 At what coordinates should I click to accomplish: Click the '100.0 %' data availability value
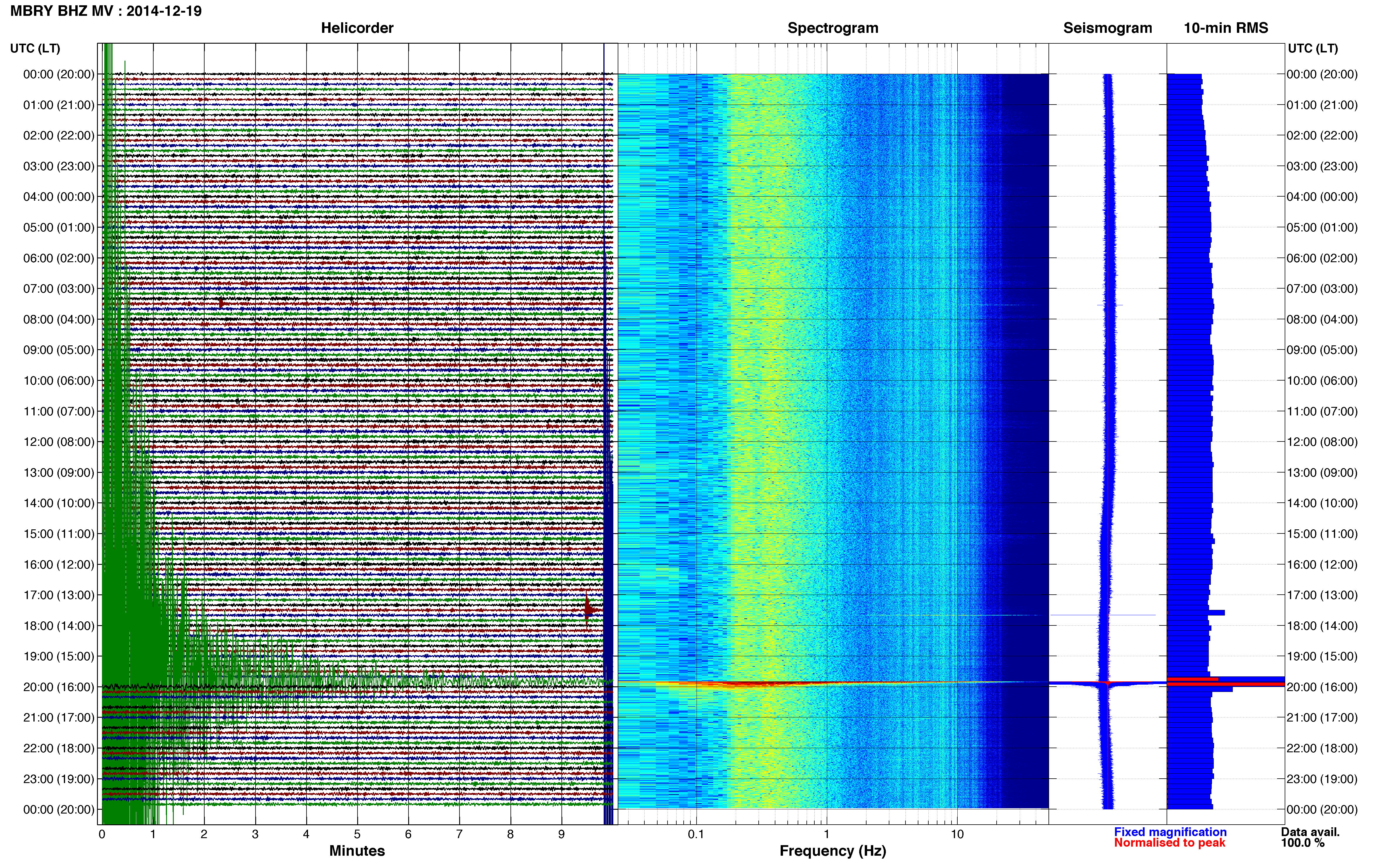click(x=1302, y=843)
